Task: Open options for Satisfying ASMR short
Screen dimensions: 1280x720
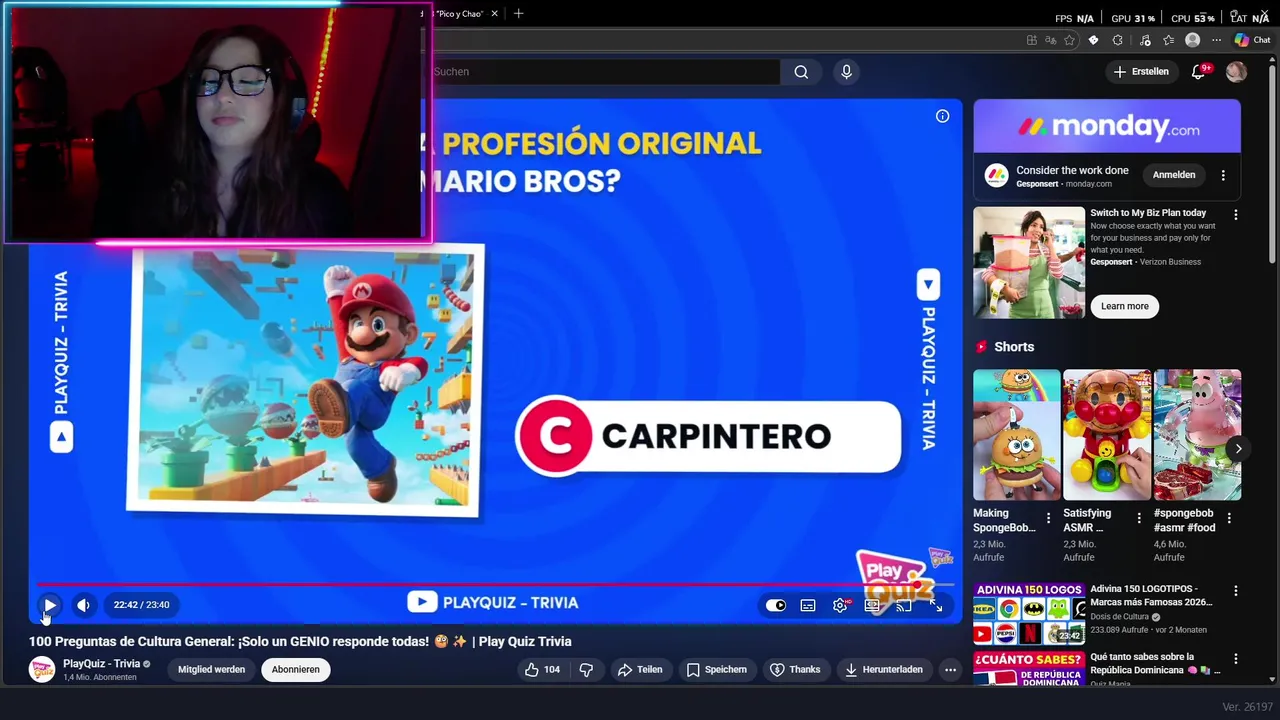Action: (1138, 518)
